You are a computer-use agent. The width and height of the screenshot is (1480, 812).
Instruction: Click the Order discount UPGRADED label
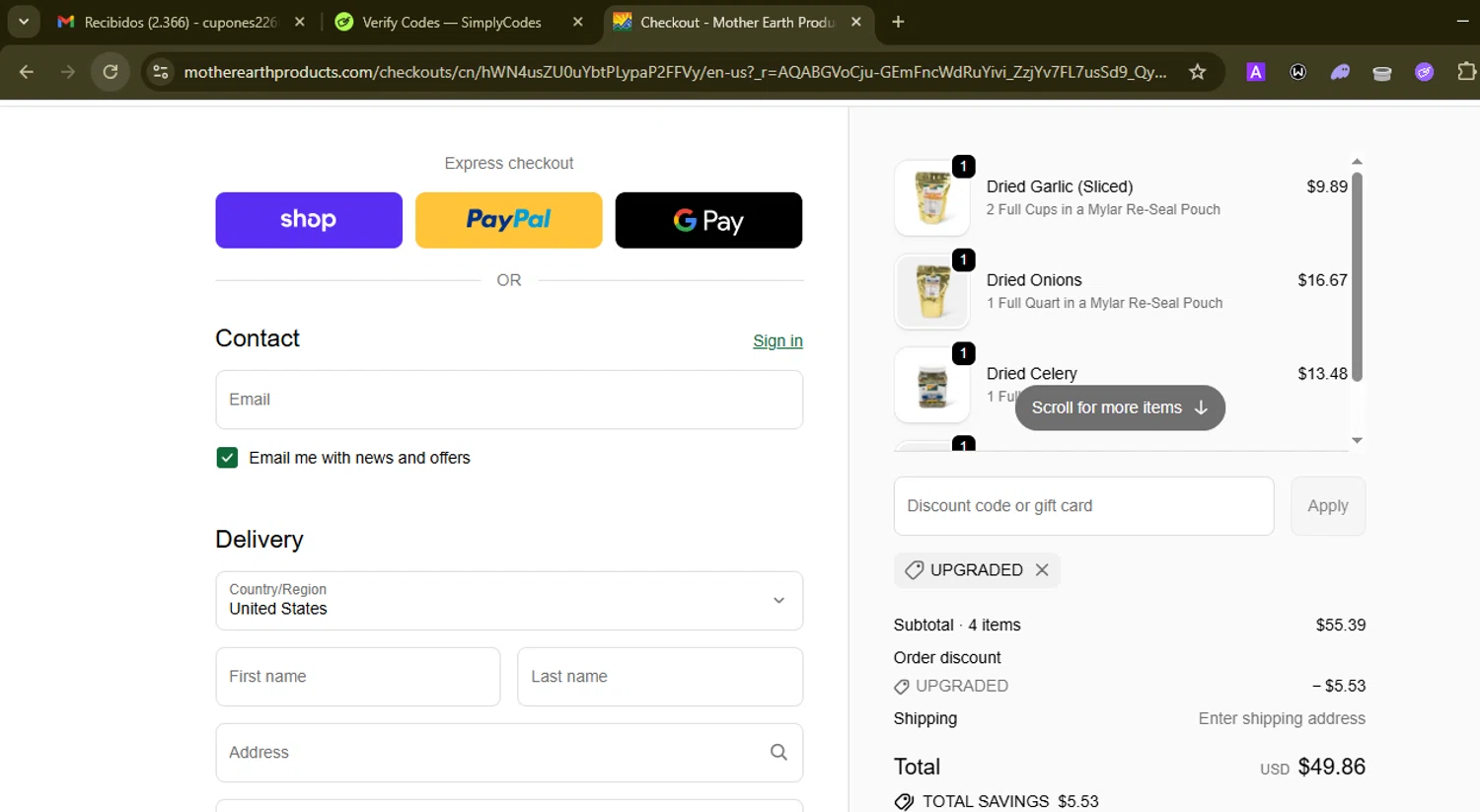pyautogui.click(x=962, y=686)
